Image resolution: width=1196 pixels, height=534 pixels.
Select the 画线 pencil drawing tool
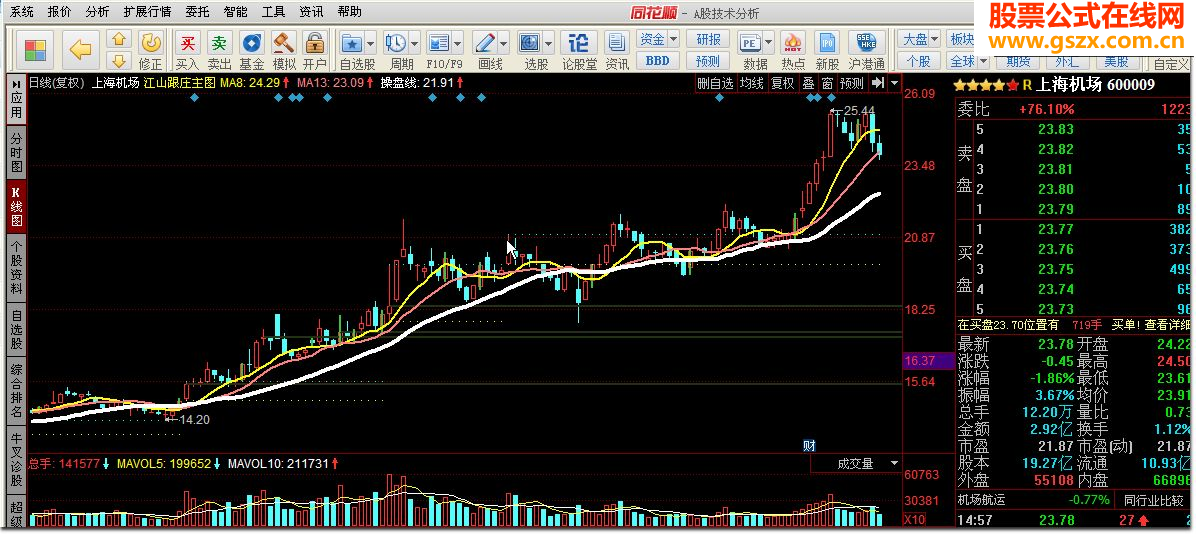coord(484,43)
